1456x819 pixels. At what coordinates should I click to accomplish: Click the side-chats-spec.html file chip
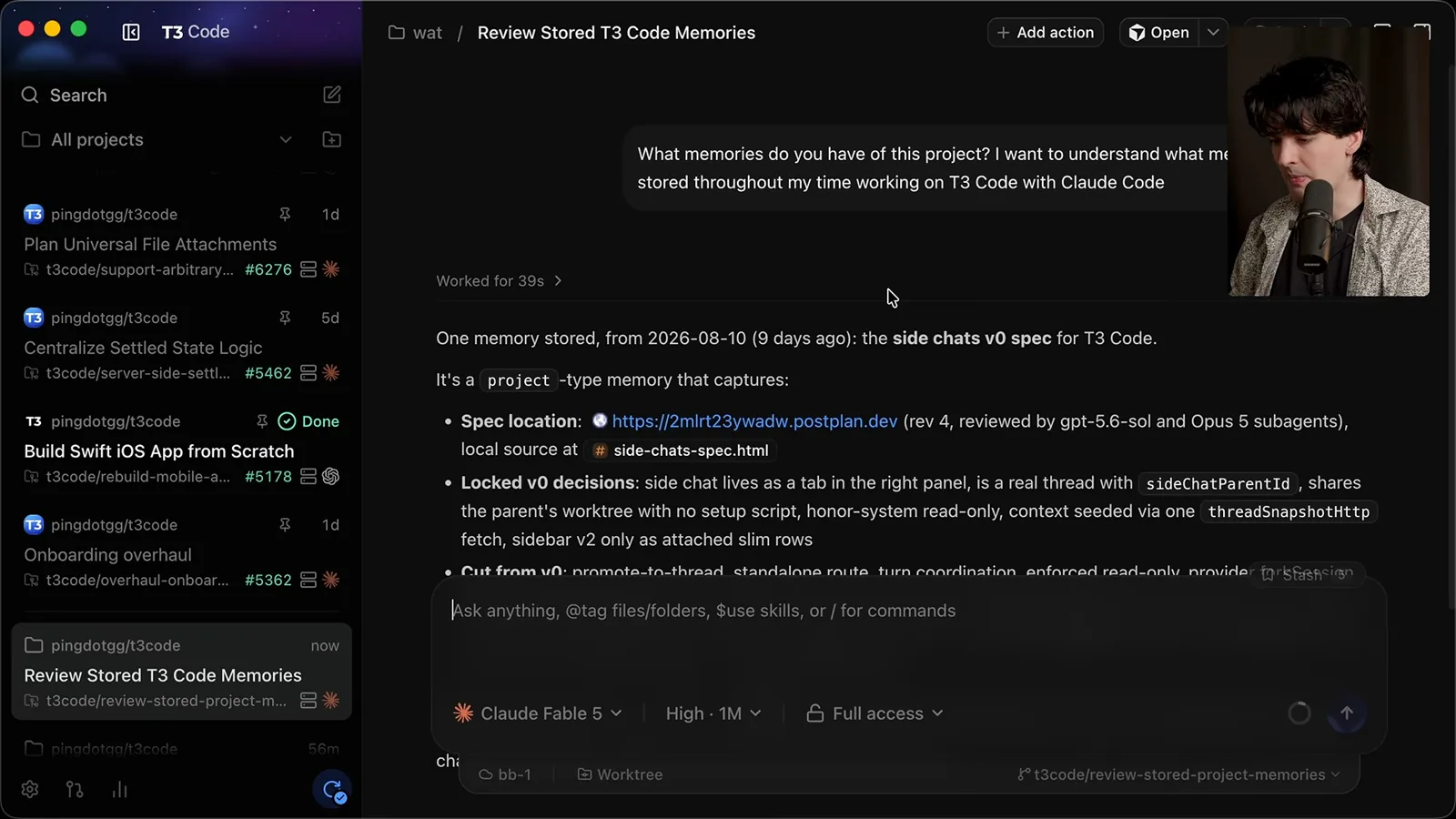coord(682,450)
